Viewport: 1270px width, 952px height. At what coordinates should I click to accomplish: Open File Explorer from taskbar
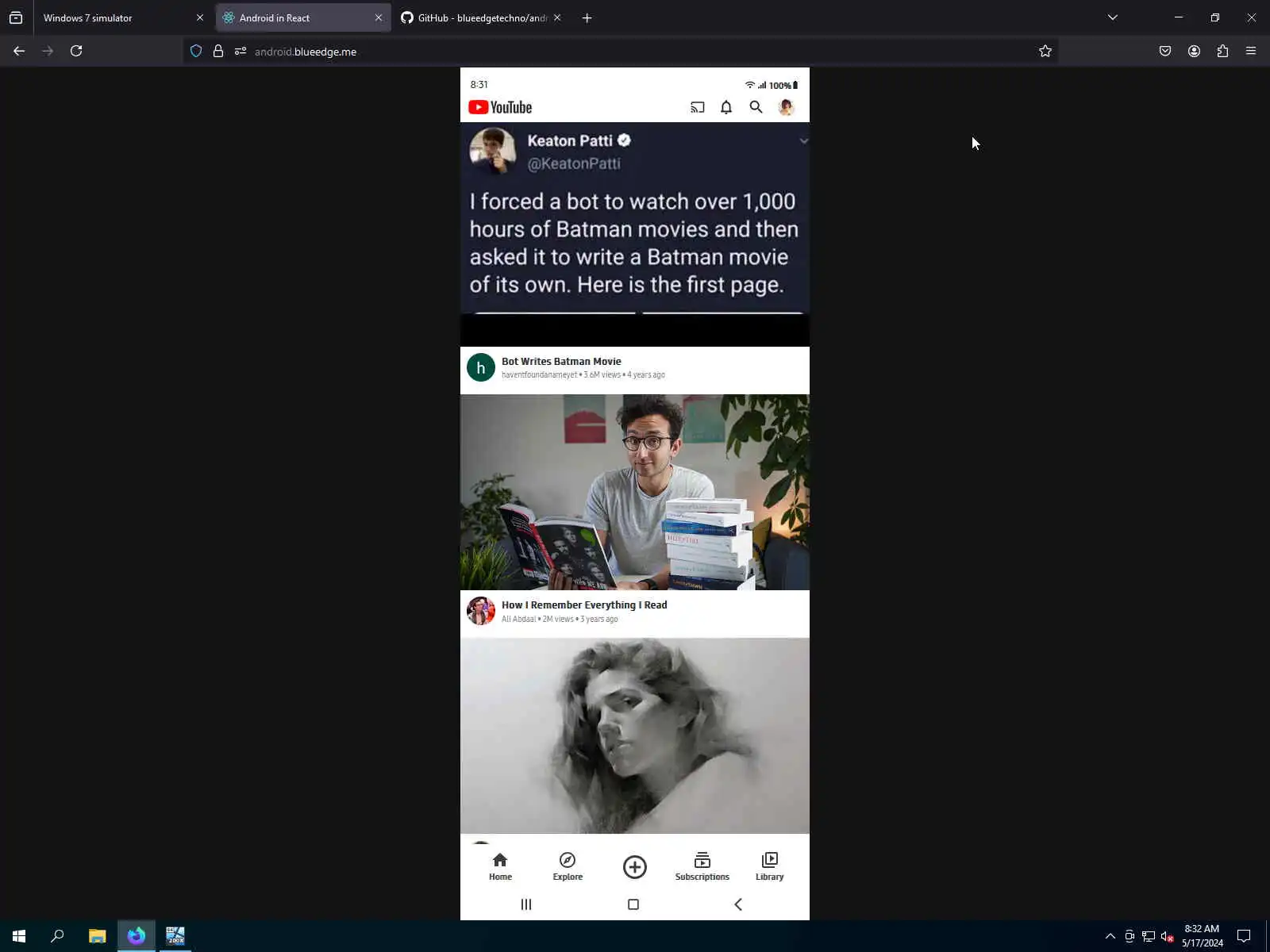point(97,936)
